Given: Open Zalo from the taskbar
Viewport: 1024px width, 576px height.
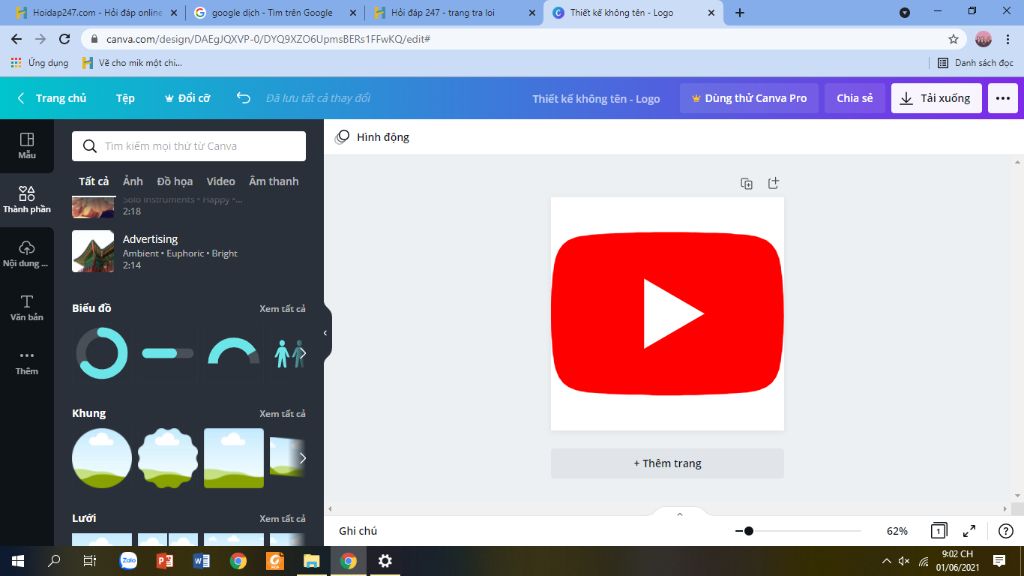Looking at the screenshot, I should [128, 561].
